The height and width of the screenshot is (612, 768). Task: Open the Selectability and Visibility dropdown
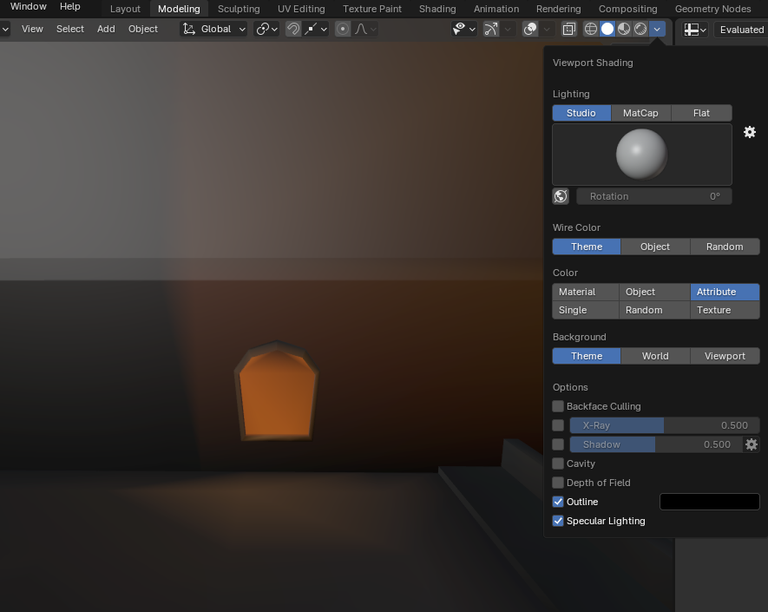point(464,29)
